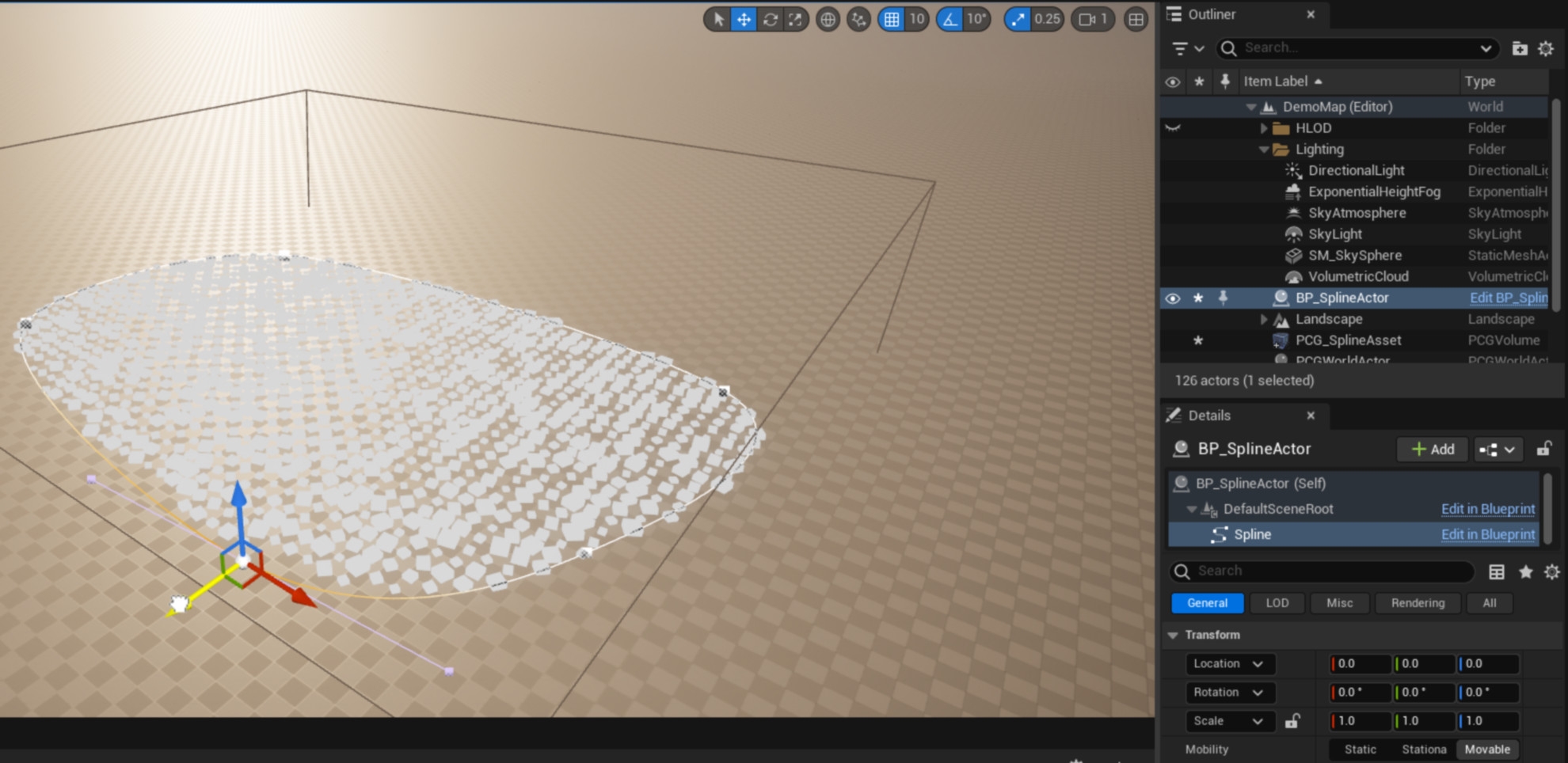Switch world/local coordinate space globe icon
1568x763 pixels.
828,20
